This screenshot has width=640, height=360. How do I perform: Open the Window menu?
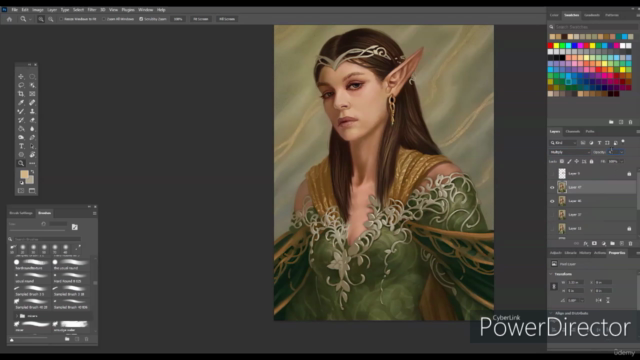145,10
